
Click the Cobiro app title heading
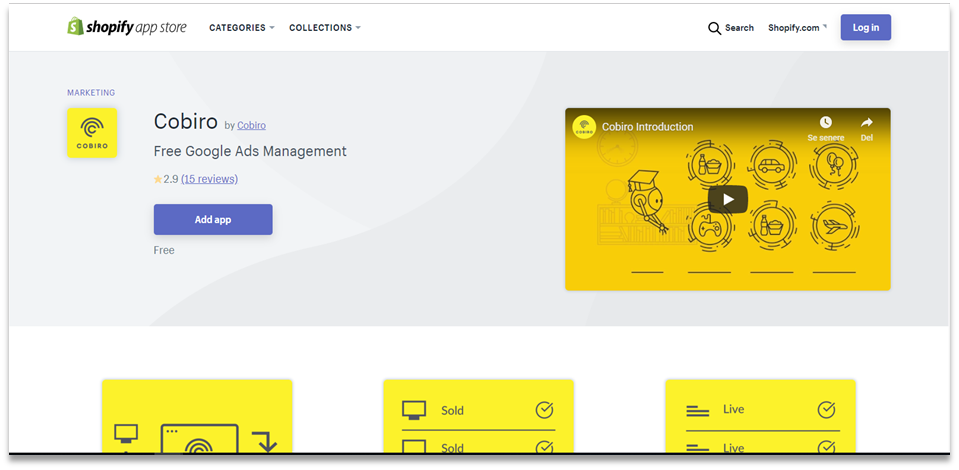(x=185, y=122)
